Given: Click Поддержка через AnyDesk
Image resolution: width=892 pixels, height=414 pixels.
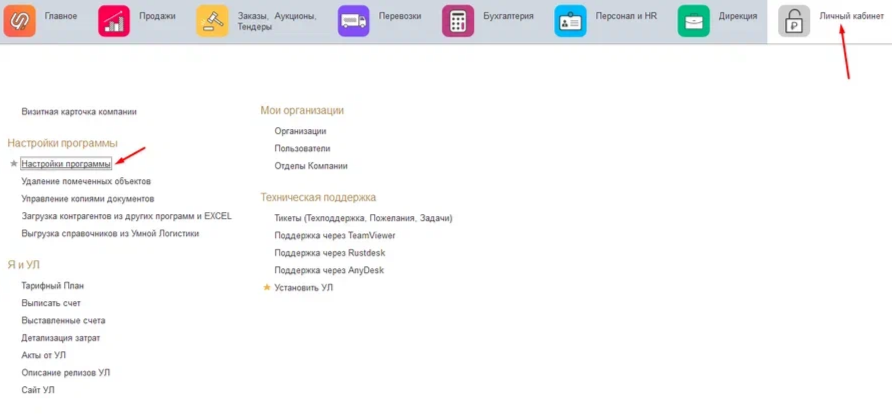Looking at the screenshot, I should click(x=329, y=270).
